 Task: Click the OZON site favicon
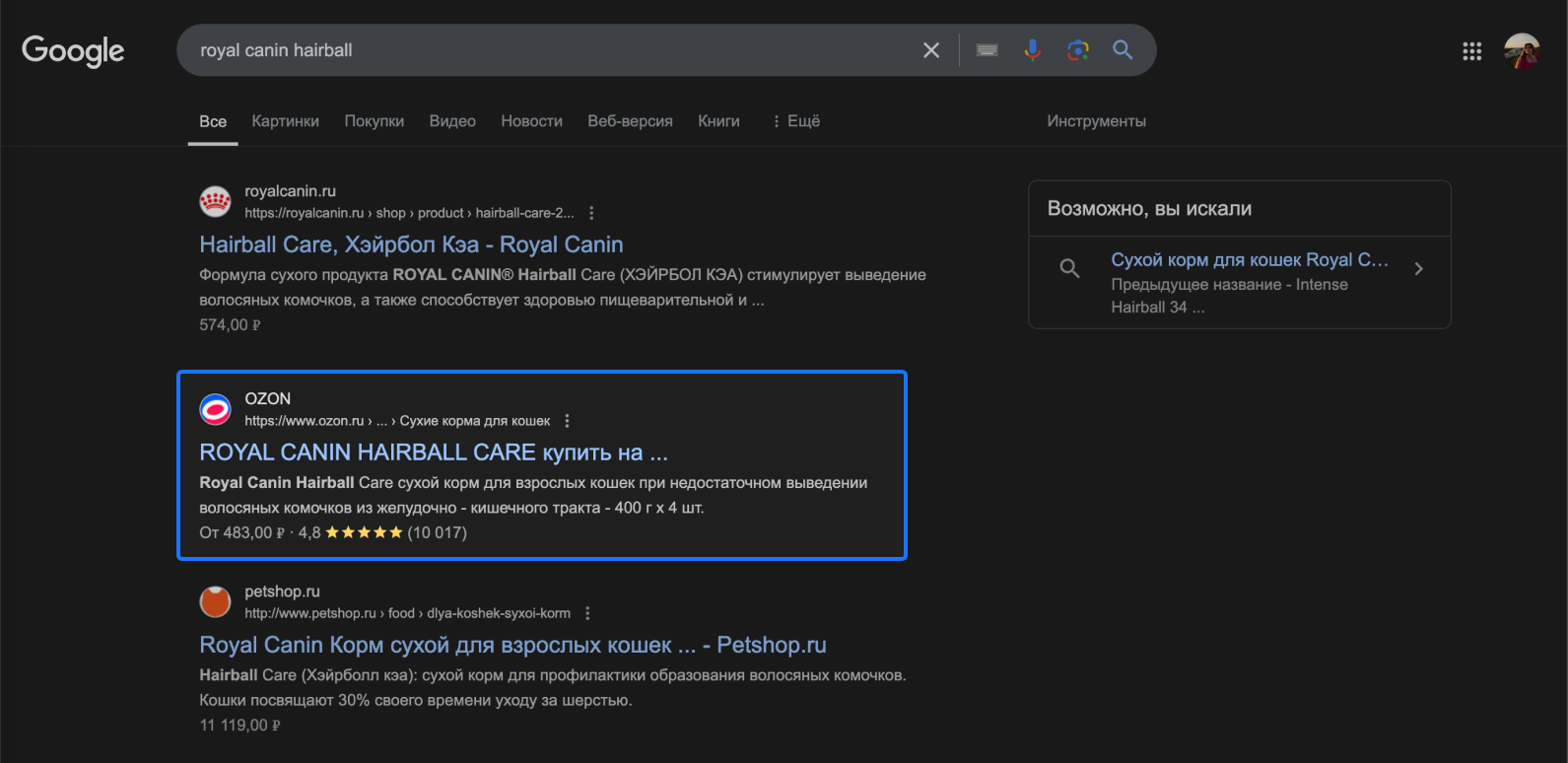pyautogui.click(x=215, y=409)
